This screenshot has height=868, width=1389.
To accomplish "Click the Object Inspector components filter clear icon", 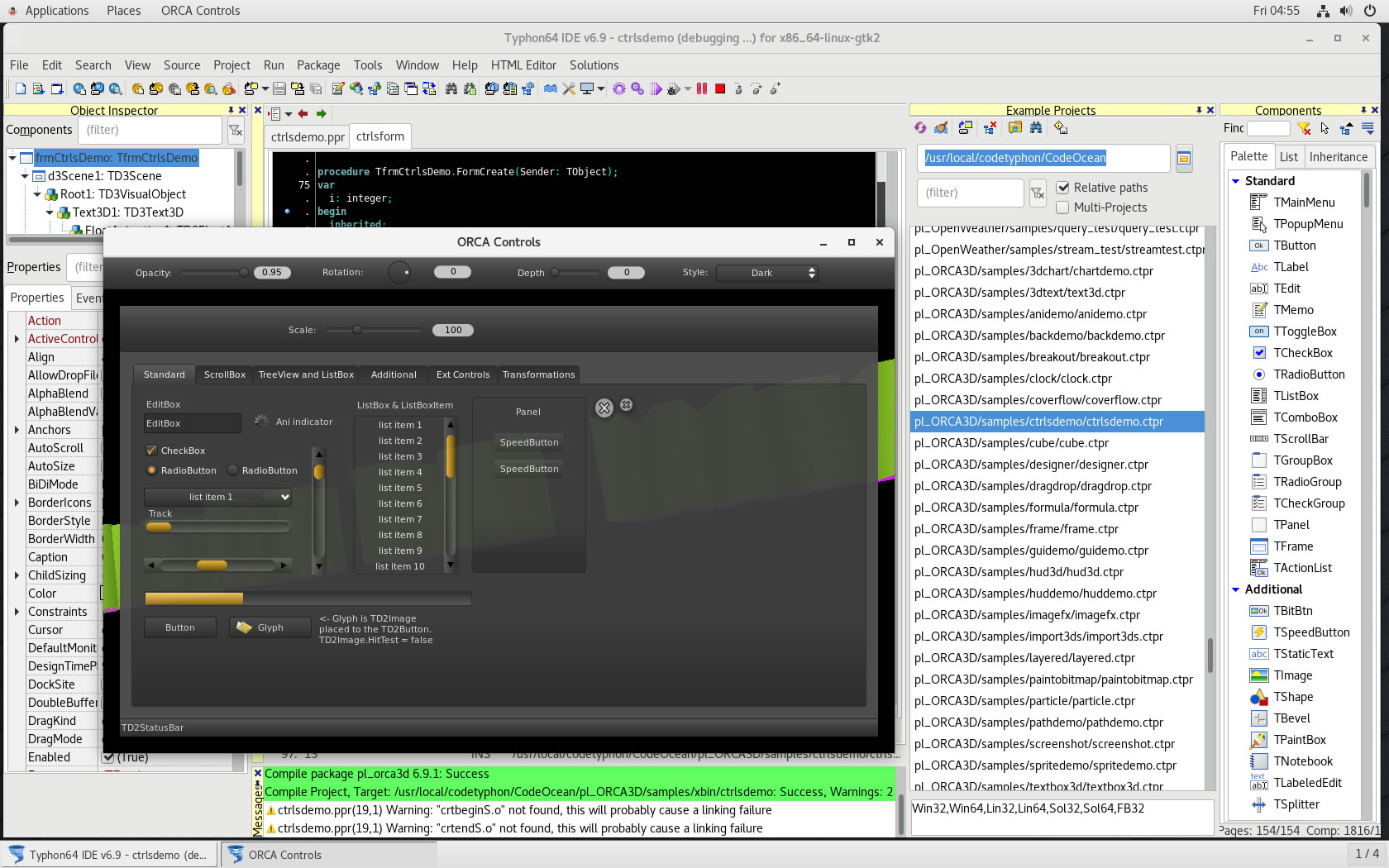I will coord(236,130).
